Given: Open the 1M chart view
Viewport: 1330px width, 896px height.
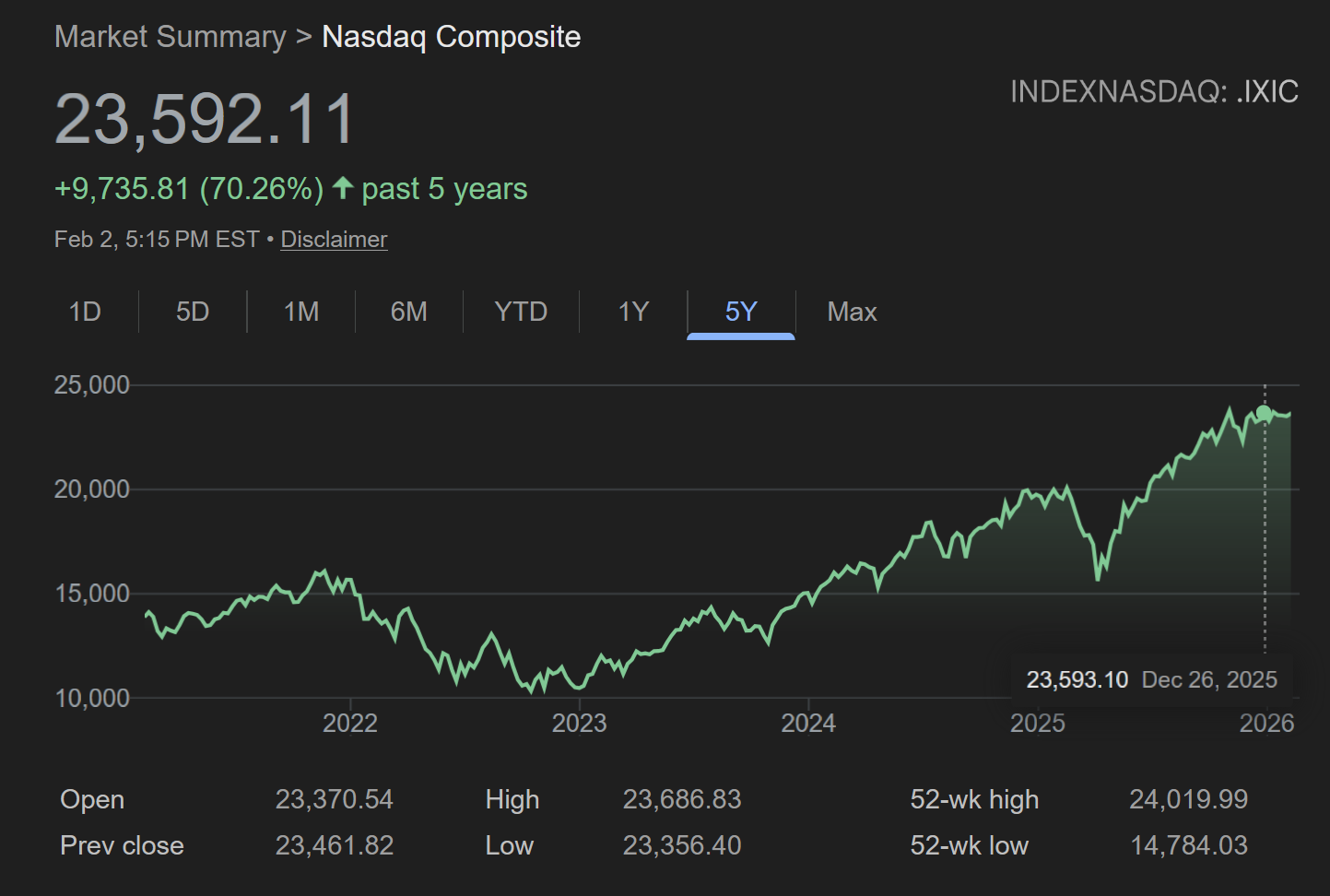Looking at the screenshot, I should [300, 312].
